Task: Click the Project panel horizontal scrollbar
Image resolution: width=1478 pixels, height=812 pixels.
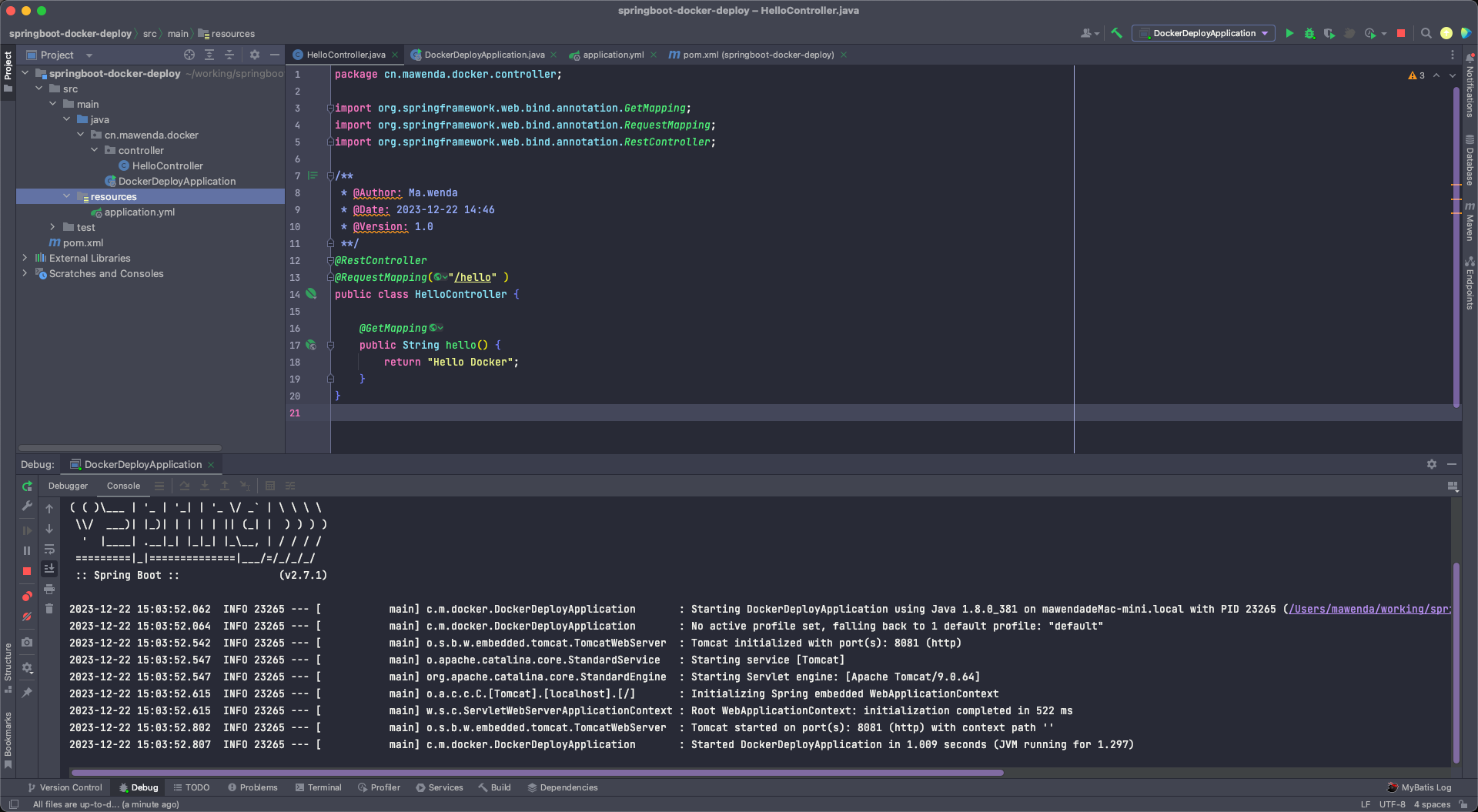Action: tap(119, 447)
